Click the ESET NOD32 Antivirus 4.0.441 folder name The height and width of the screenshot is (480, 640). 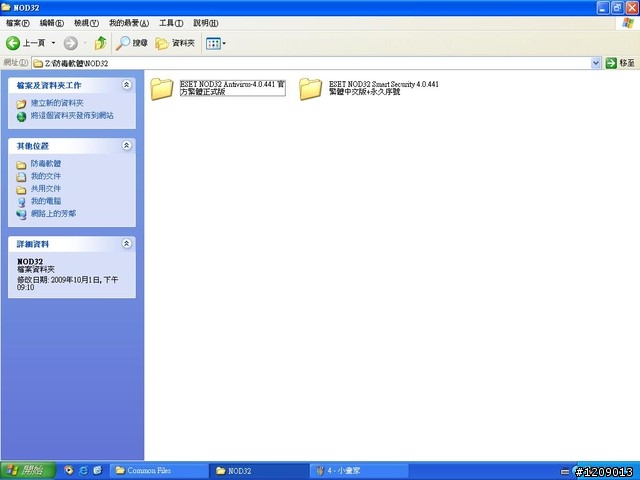232,88
